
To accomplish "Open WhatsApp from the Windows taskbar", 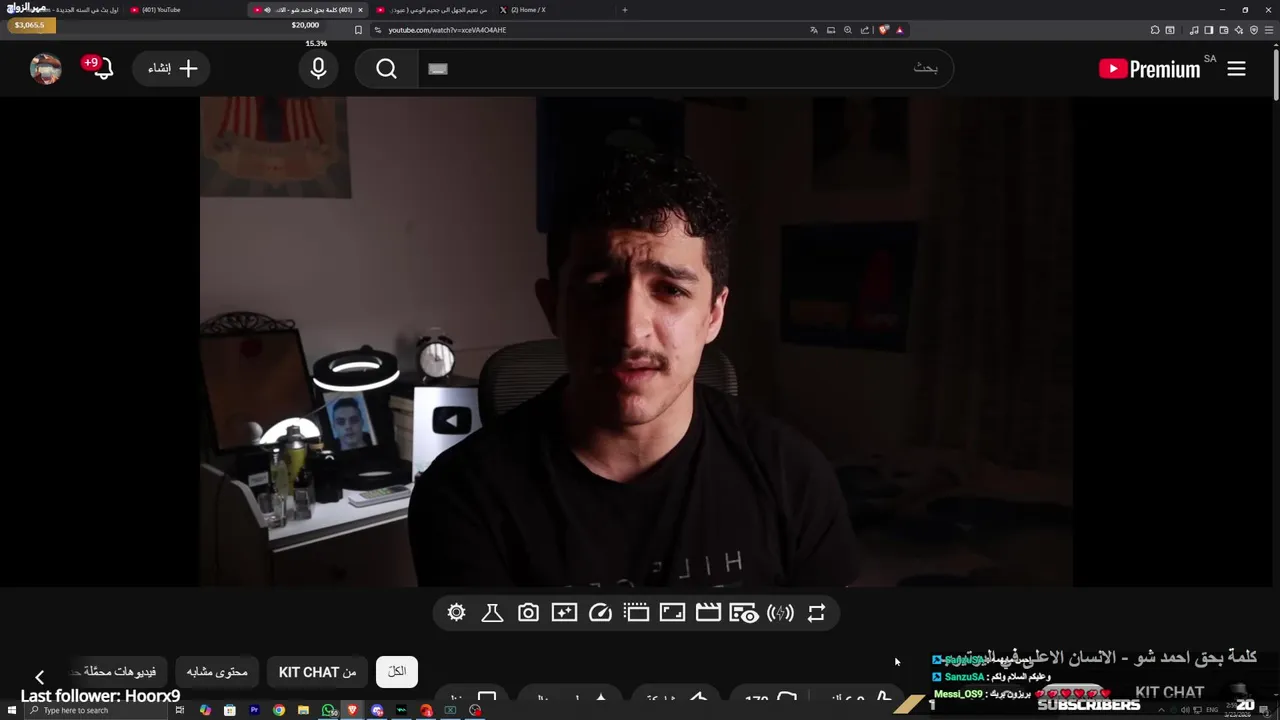I will (x=328, y=710).
